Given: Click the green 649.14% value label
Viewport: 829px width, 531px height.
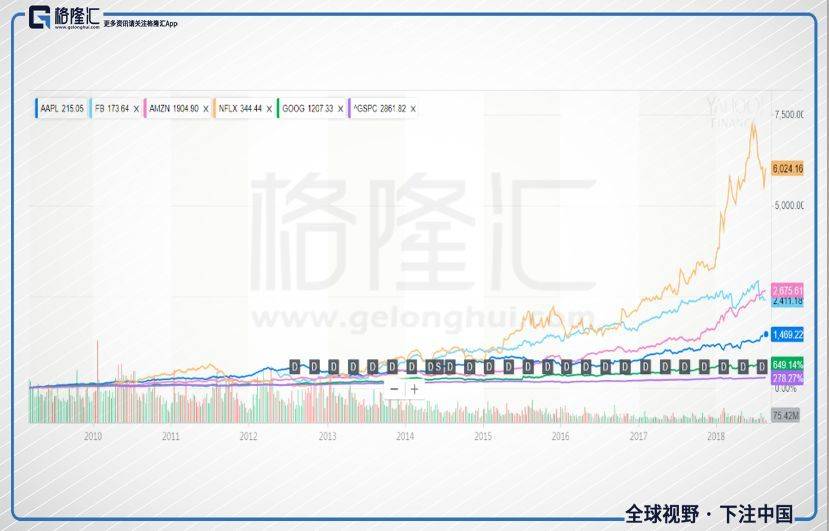Looking at the screenshot, I should tap(787, 364).
